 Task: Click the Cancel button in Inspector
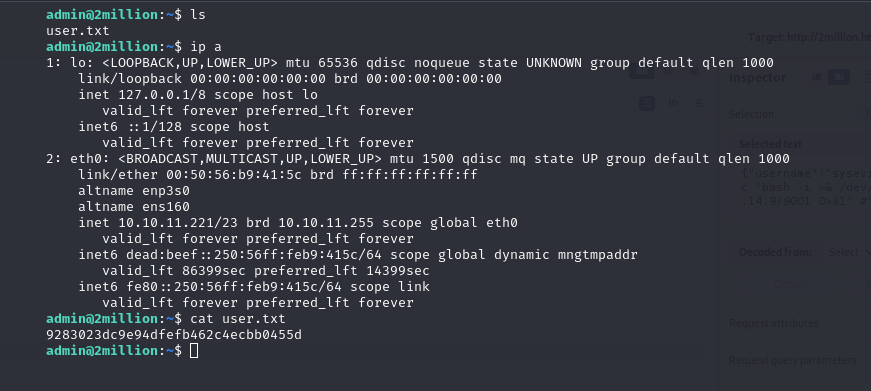pyautogui.click(x=790, y=284)
